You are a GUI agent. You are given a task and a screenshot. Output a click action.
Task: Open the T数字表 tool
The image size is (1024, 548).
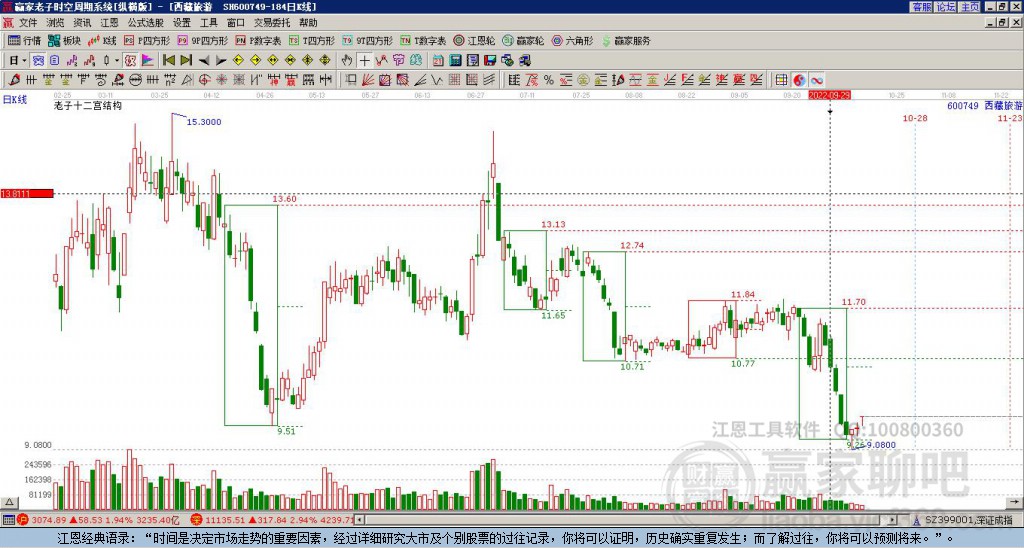point(423,40)
